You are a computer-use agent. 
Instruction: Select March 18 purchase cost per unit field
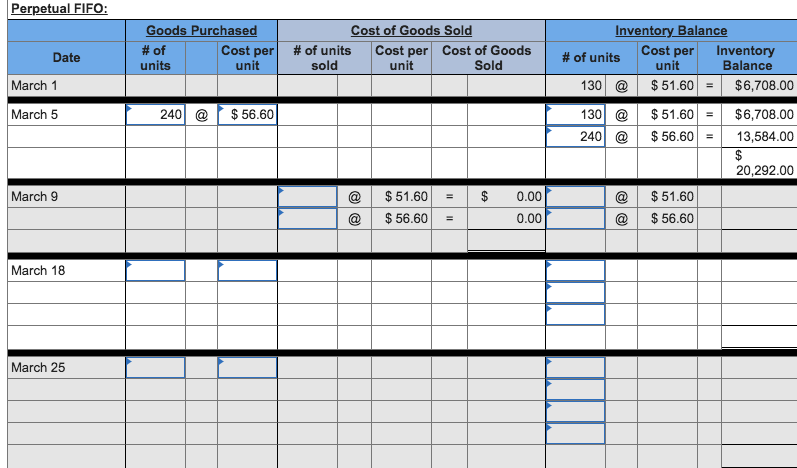pos(248,271)
